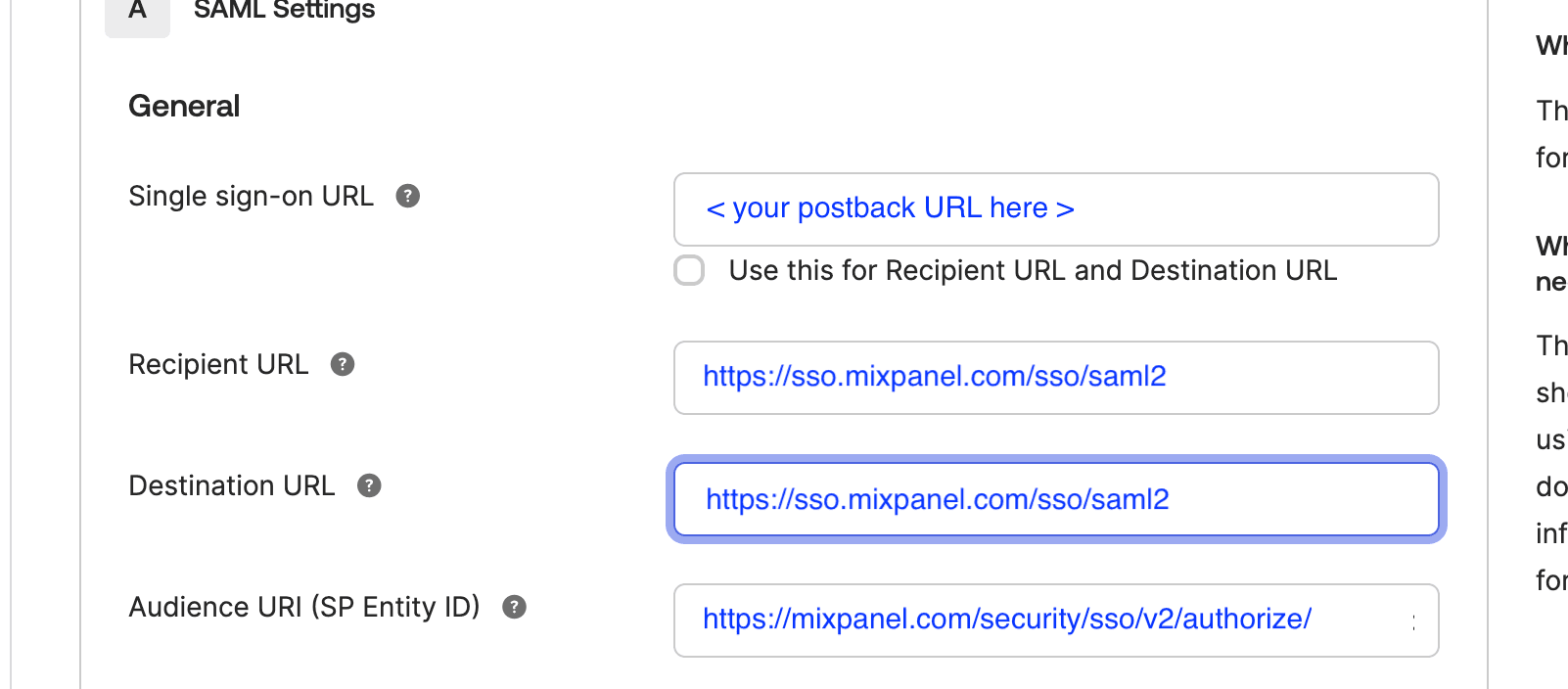Click the Audience URI (SP Entity ID) field
Image resolution: width=1568 pixels, height=689 pixels.
point(1055,620)
